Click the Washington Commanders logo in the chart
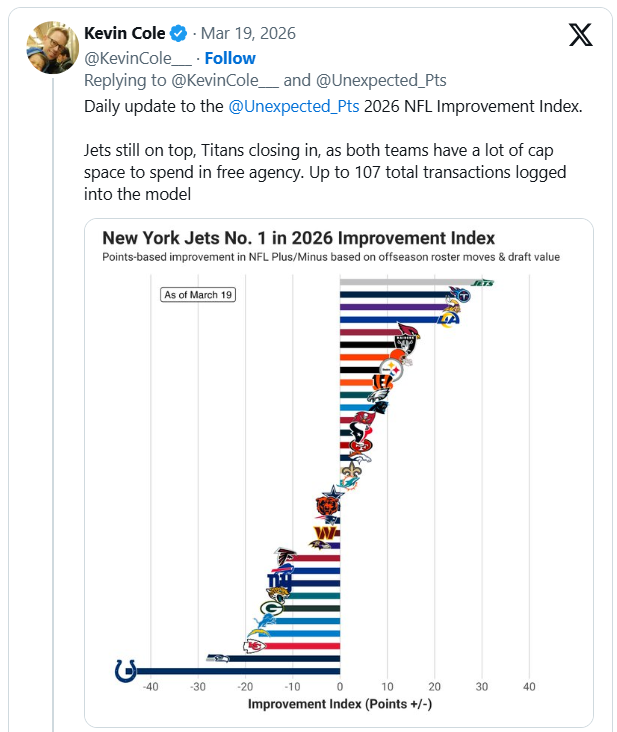Screen dimensions: 617x732 [323, 533]
